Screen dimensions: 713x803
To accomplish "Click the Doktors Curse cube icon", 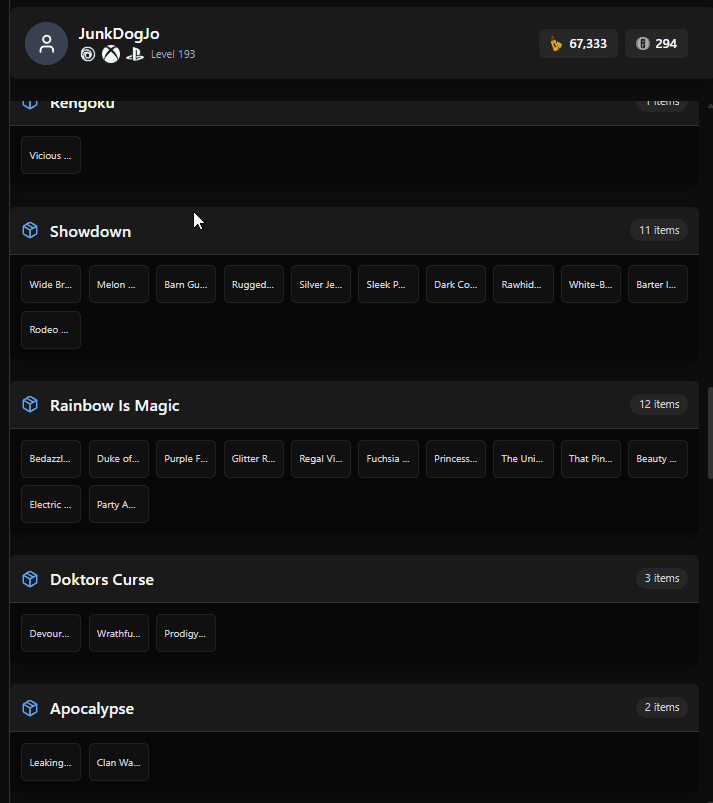I will (x=30, y=579).
